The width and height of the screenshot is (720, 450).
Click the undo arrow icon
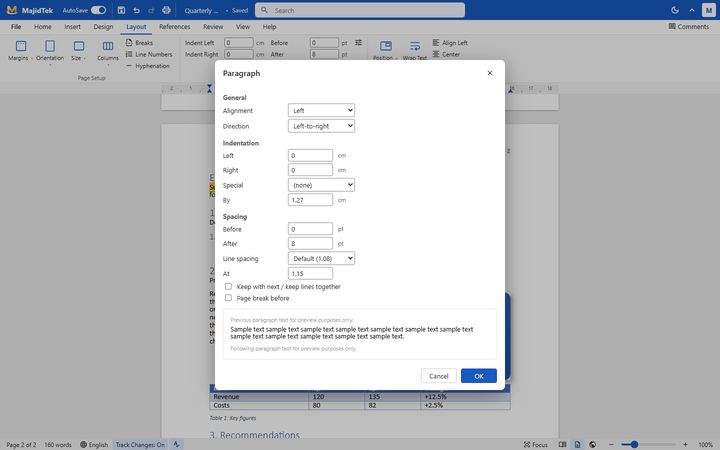[x=136, y=10]
